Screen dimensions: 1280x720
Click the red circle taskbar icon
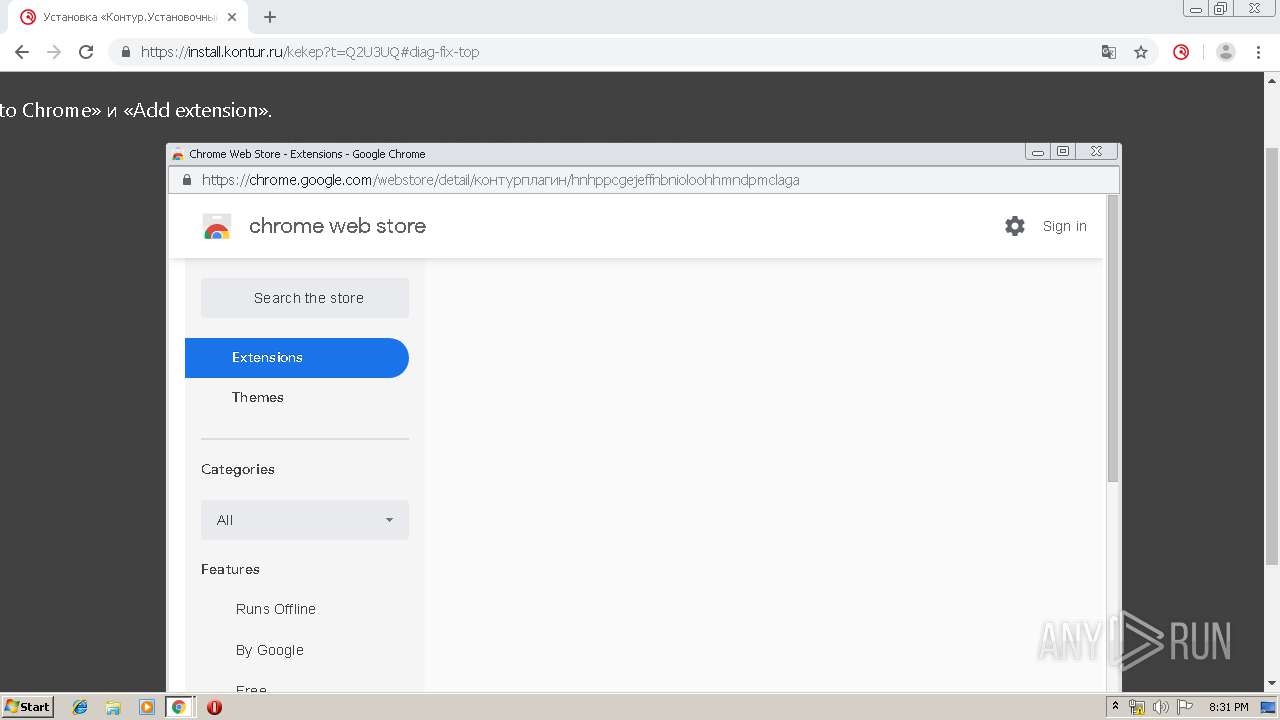pos(214,707)
